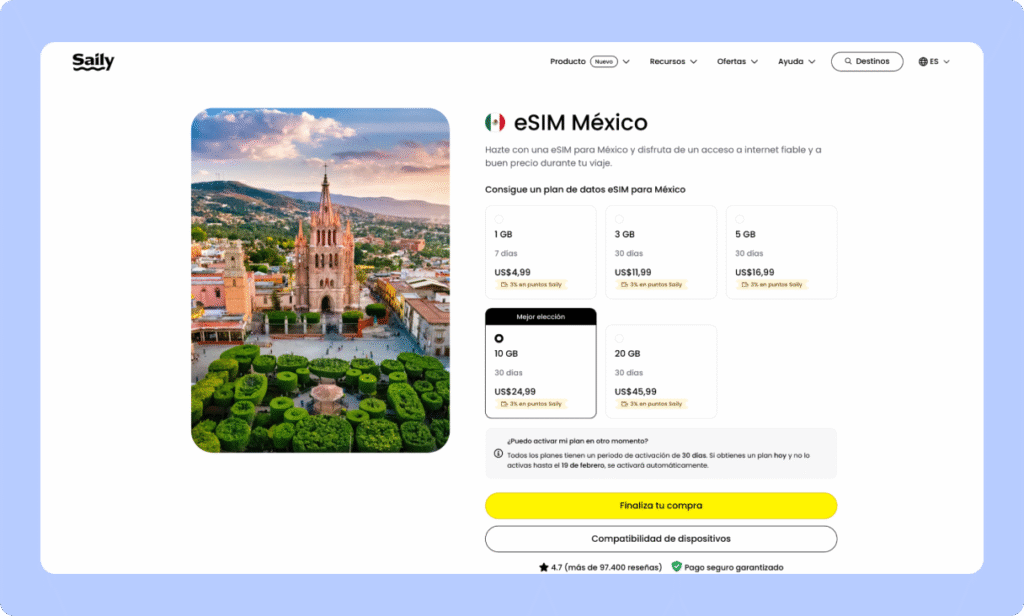Viewport: 1024px width, 616px height.
Task: Click Compatibilidad de dispositivos button
Action: (661, 539)
